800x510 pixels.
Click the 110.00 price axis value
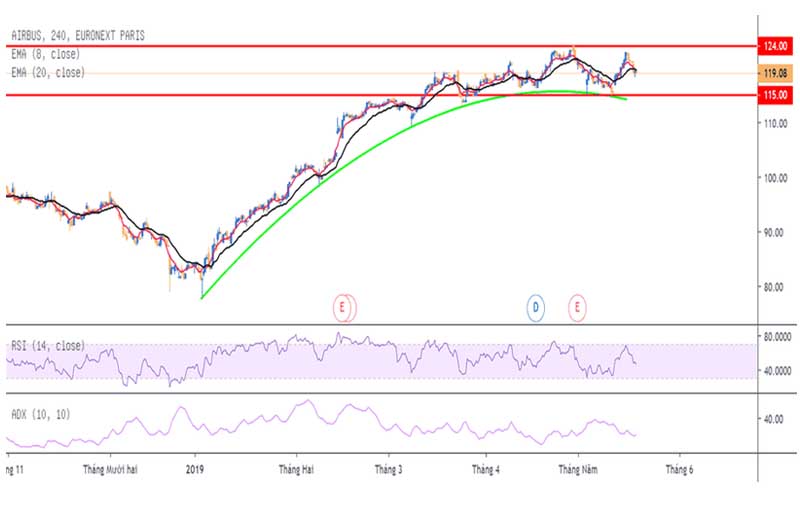[775, 123]
